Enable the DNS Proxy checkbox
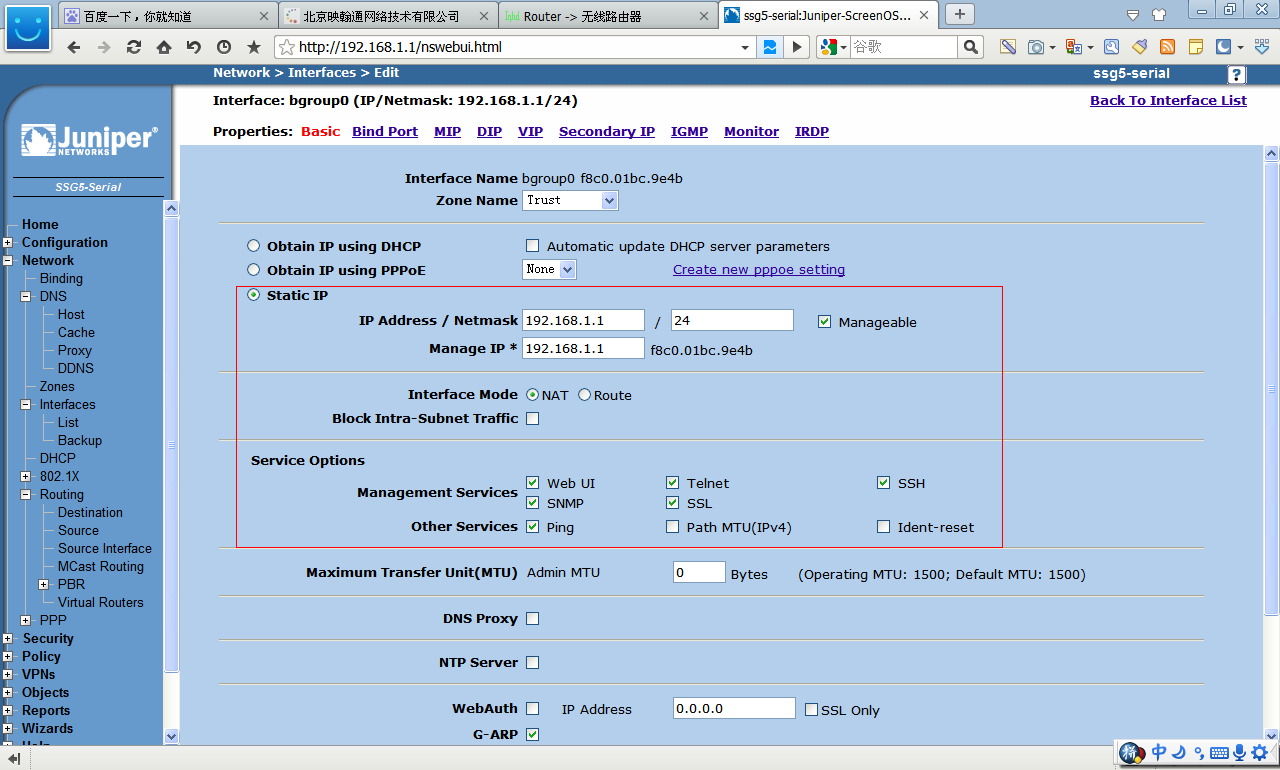1280x770 pixels. (x=532, y=619)
